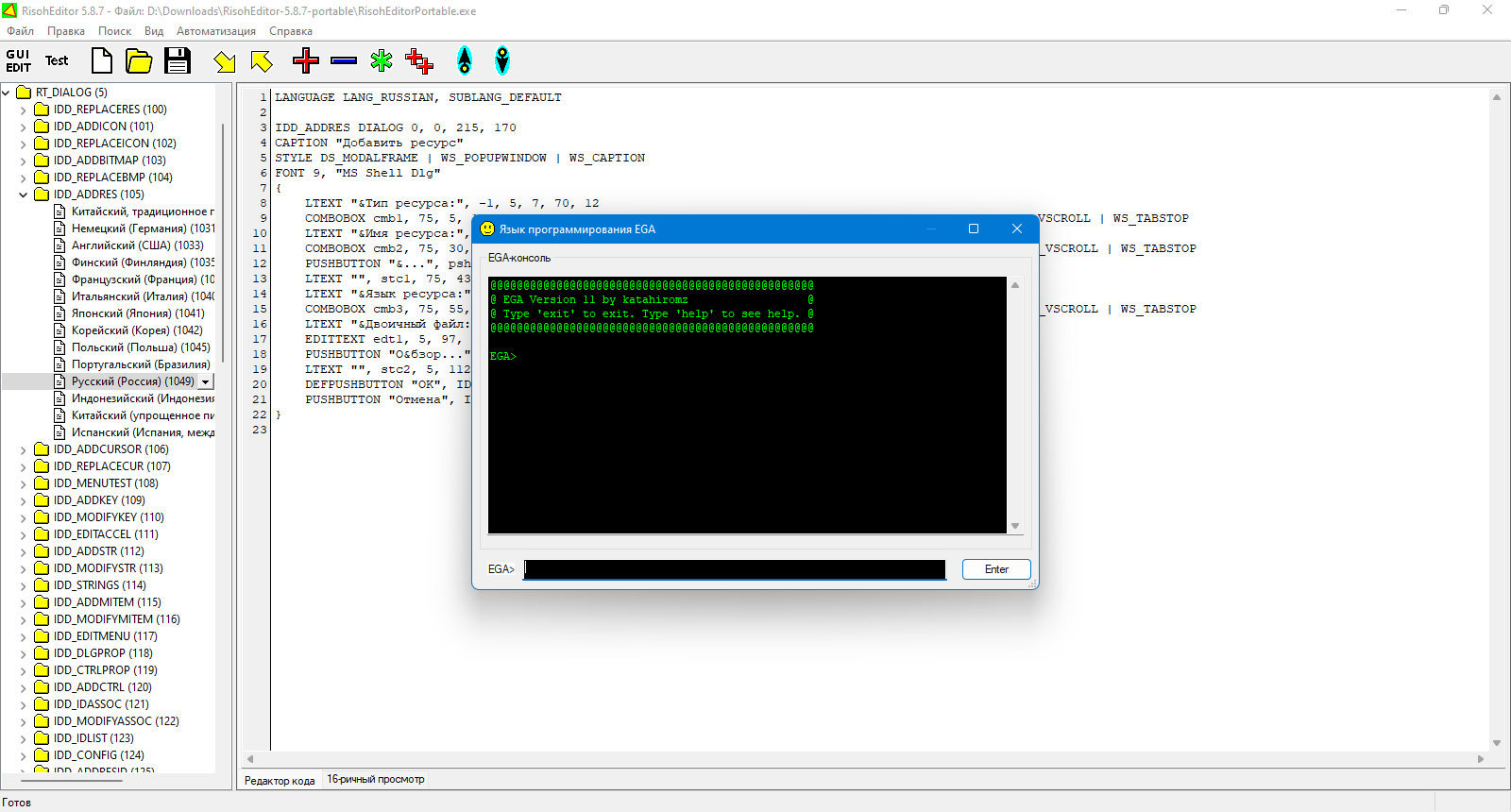Collapse the IDD_ADDRES (105) tree node

tap(24, 195)
